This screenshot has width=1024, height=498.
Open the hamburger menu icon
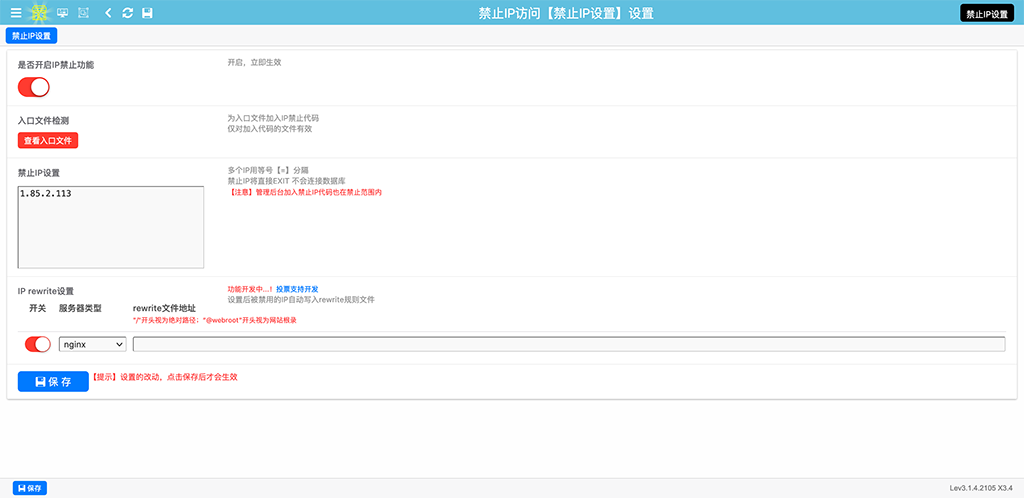(x=15, y=13)
